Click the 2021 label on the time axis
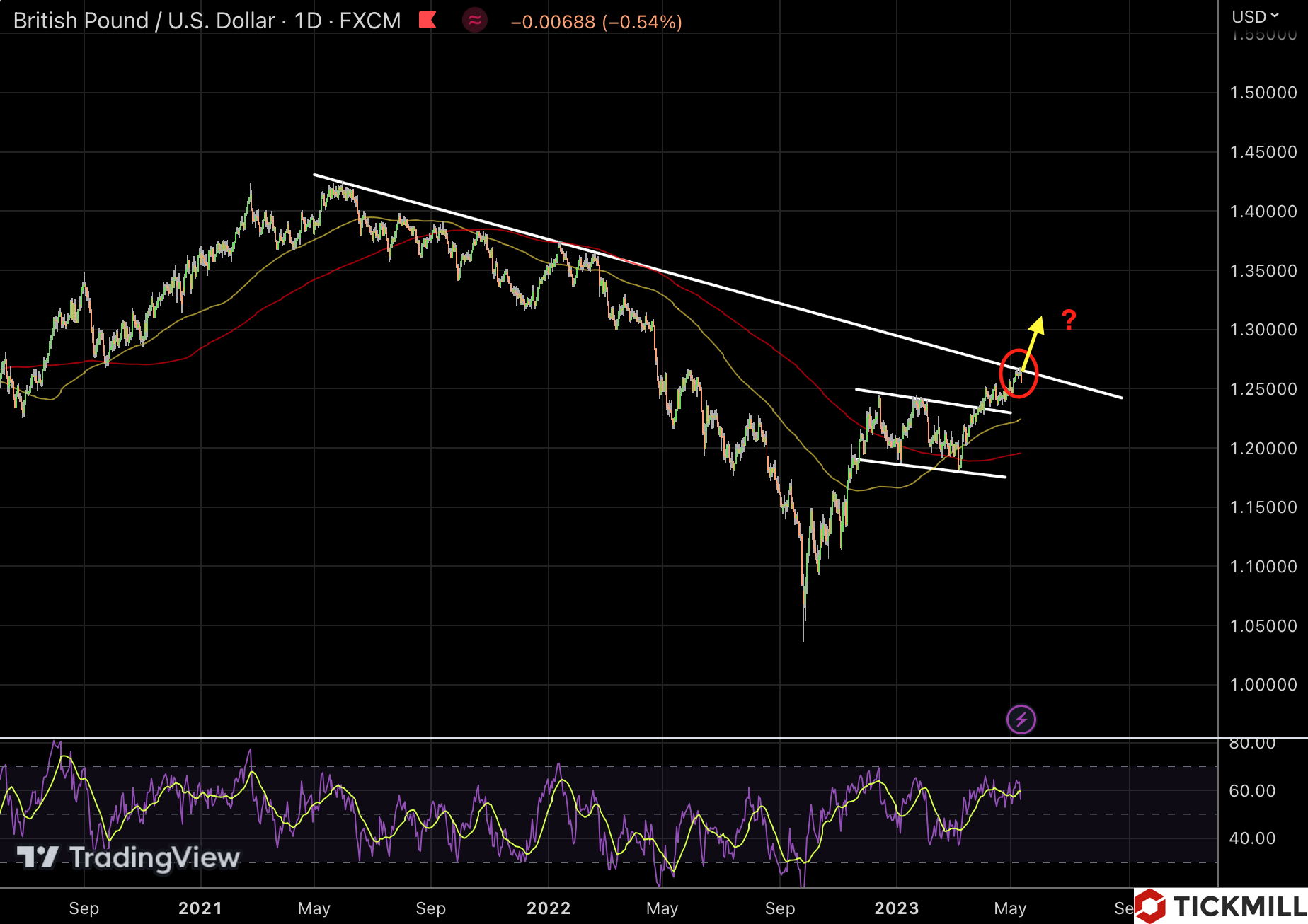The height and width of the screenshot is (924, 1308). click(x=200, y=908)
